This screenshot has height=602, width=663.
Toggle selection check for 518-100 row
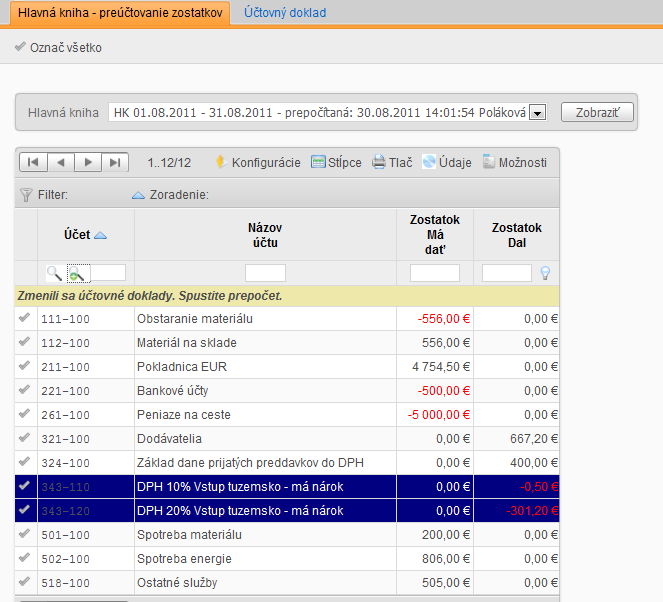pyautogui.click(x=25, y=582)
